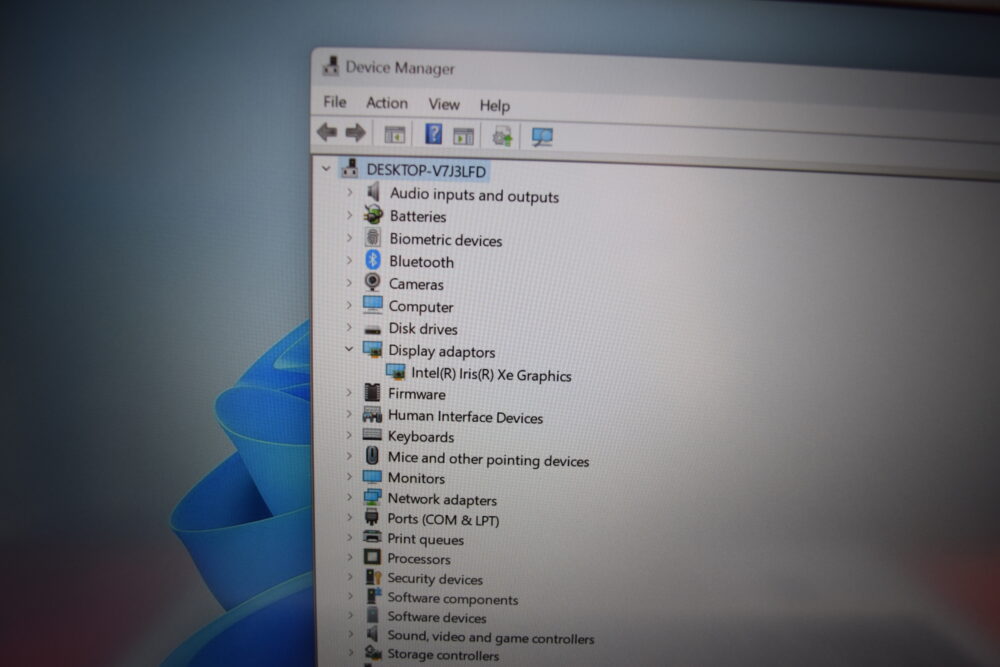Click the Audio inputs speaker icon
Screen dimensions: 1000x667
coord(373,191)
